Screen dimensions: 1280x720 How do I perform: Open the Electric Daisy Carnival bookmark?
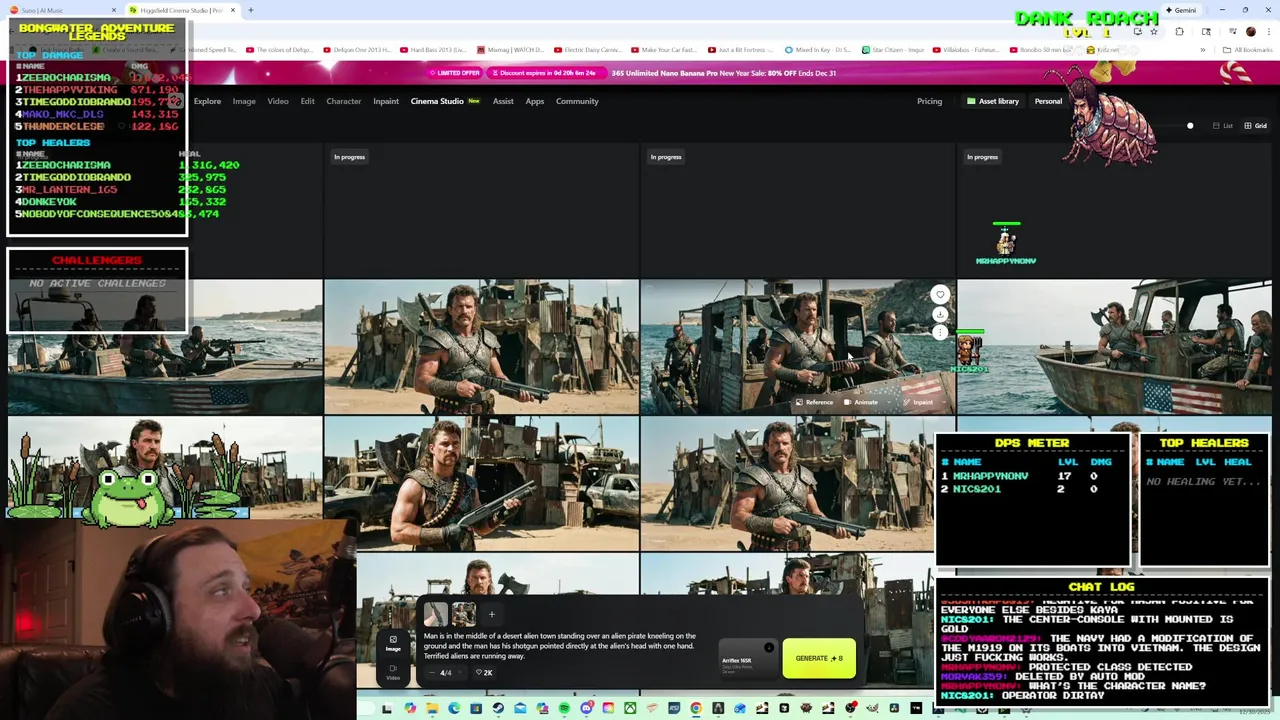tap(587, 49)
